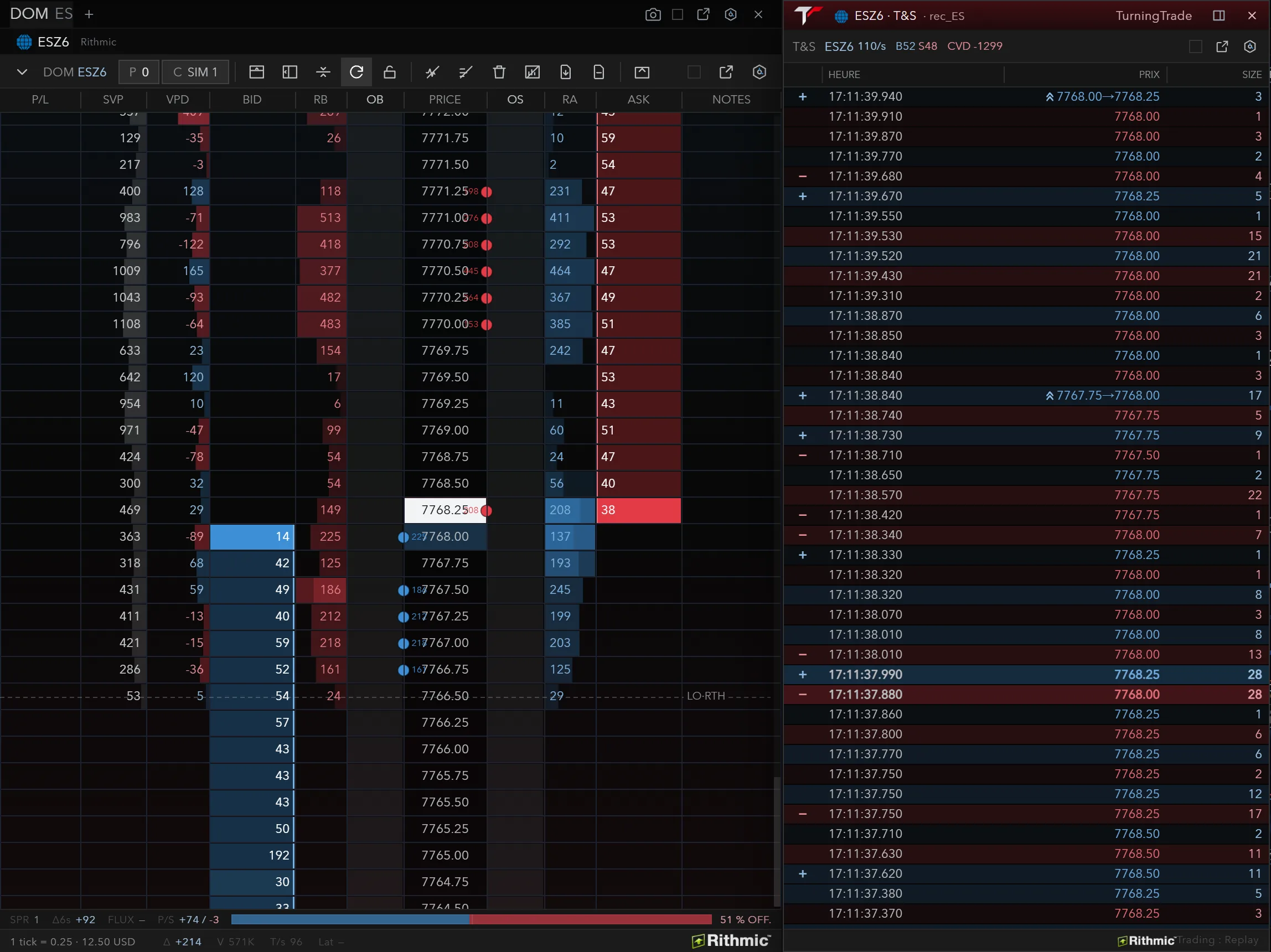The height and width of the screenshot is (952, 1271).
Task: Select the DOM ES tab
Action: pyautogui.click(x=42, y=14)
